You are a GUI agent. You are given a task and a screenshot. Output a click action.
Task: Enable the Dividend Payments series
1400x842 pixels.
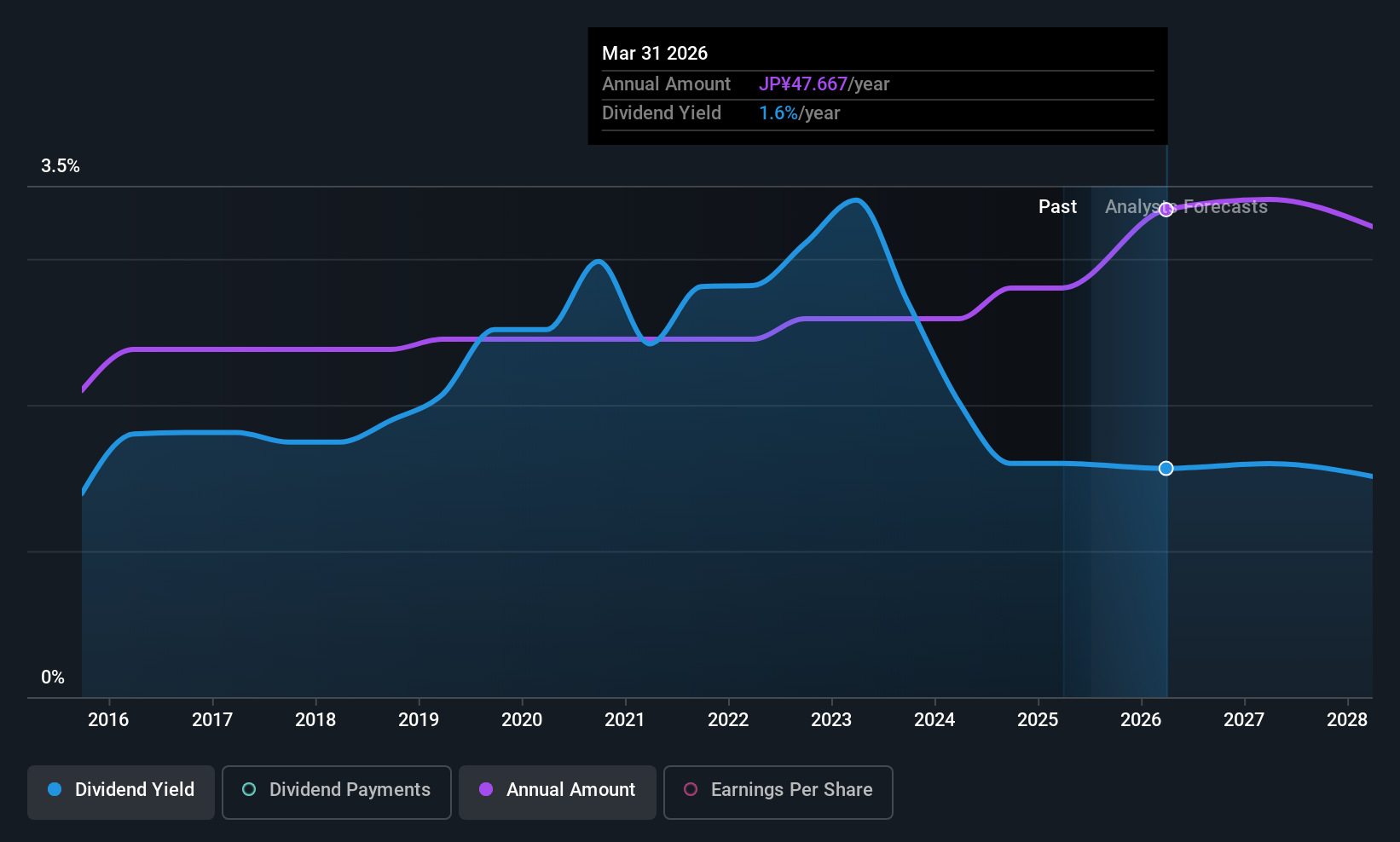pyautogui.click(x=336, y=793)
